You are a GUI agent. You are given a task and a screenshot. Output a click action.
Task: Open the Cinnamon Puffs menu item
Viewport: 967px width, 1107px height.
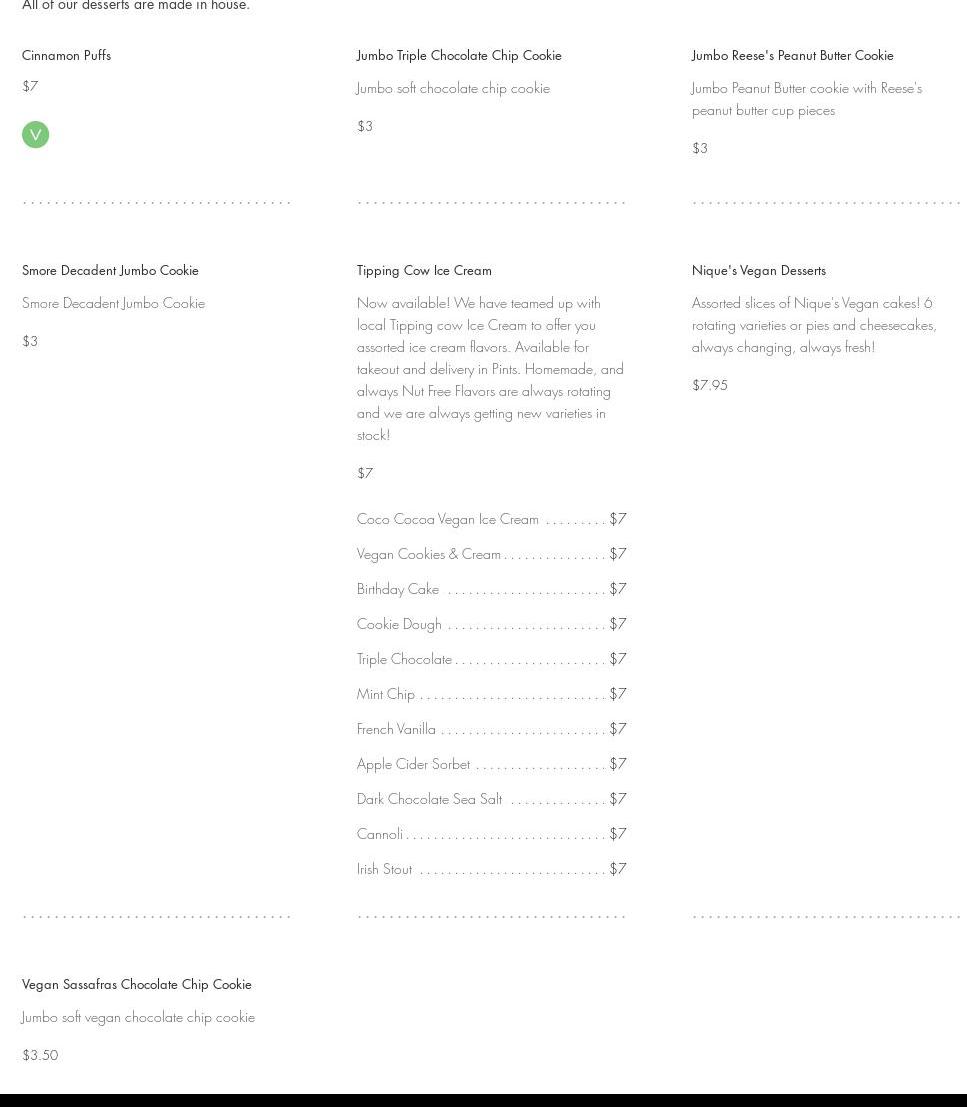click(66, 55)
